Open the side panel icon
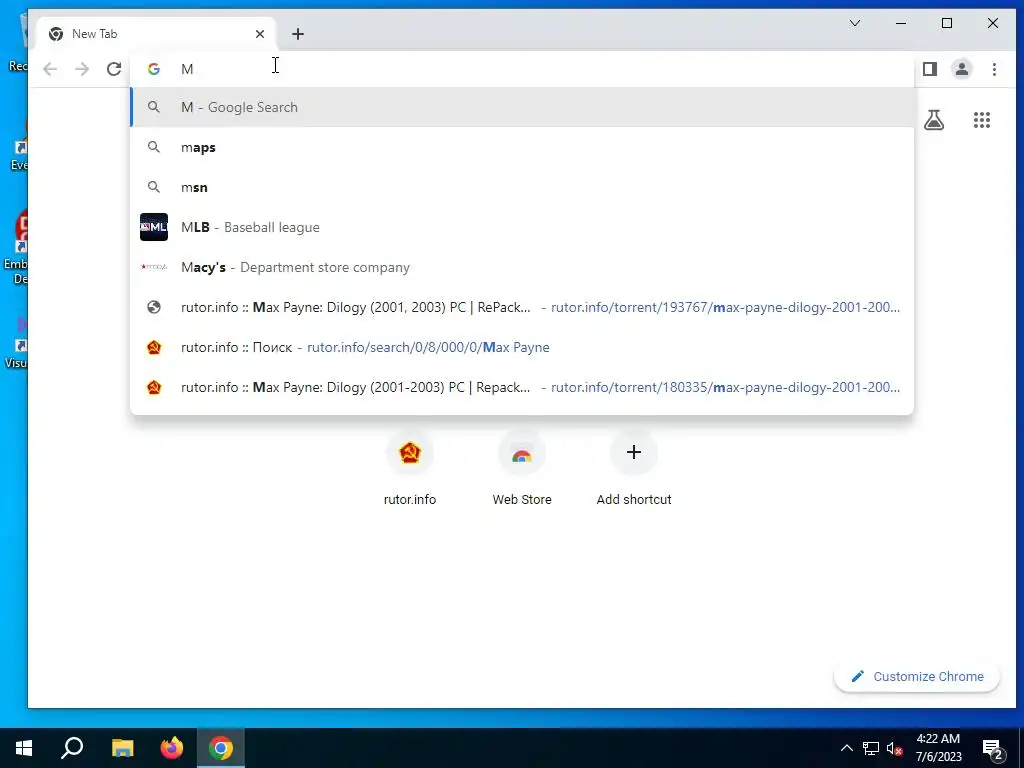1024x768 pixels. point(930,69)
